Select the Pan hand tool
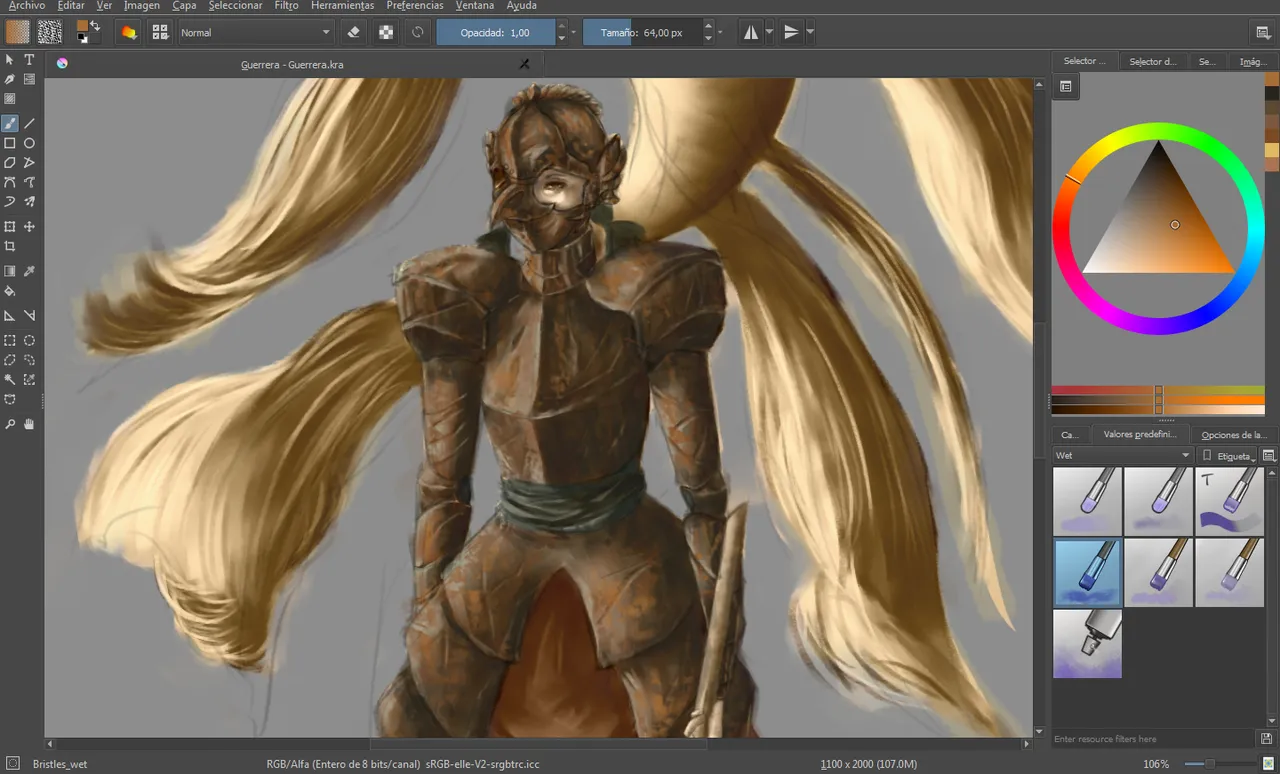Image resolution: width=1280 pixels, height=774 pixels. coord(29,424)
